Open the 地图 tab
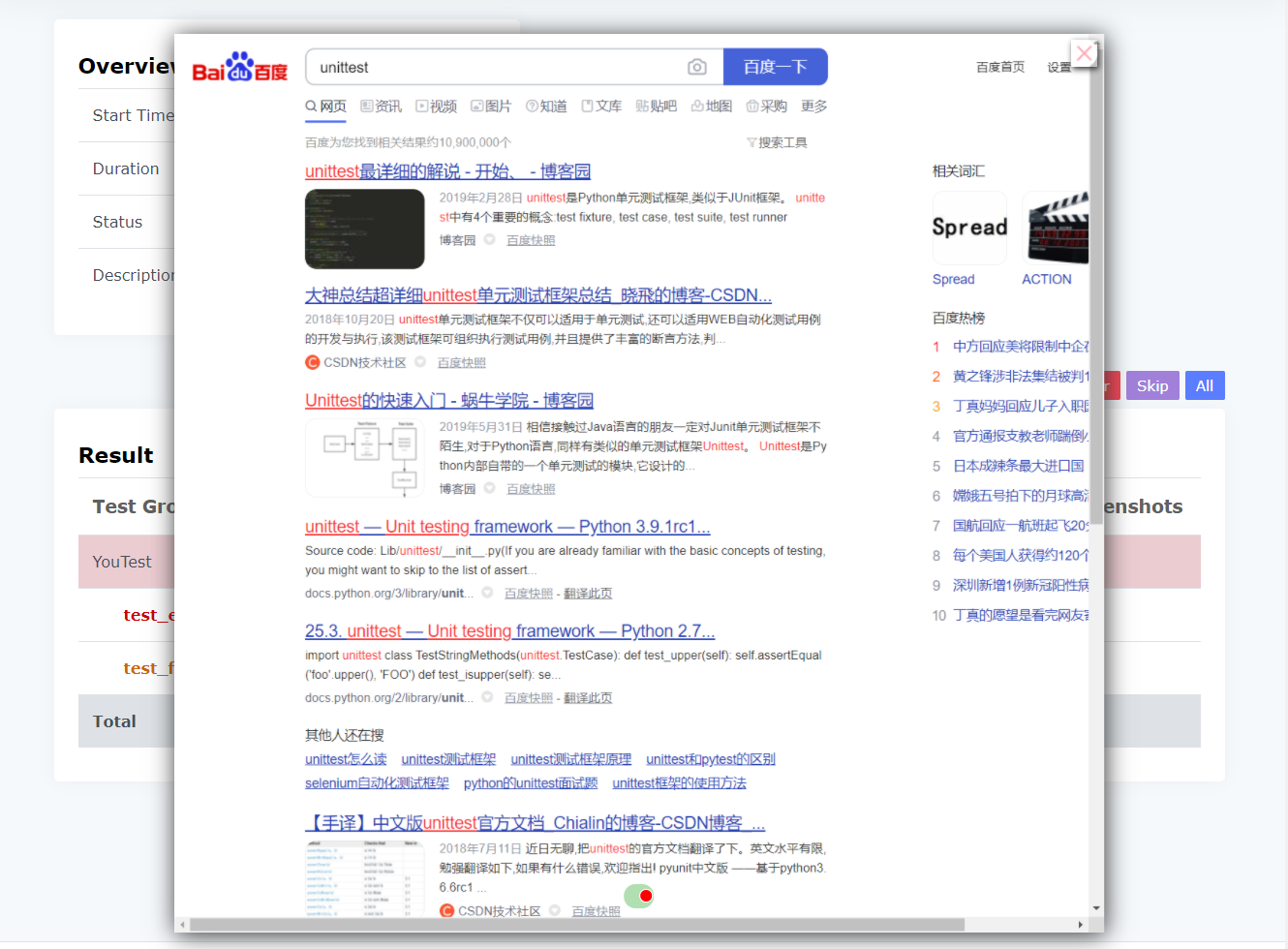The height and width of the screenshot is (949, 1288). click(x=712, y=107)
